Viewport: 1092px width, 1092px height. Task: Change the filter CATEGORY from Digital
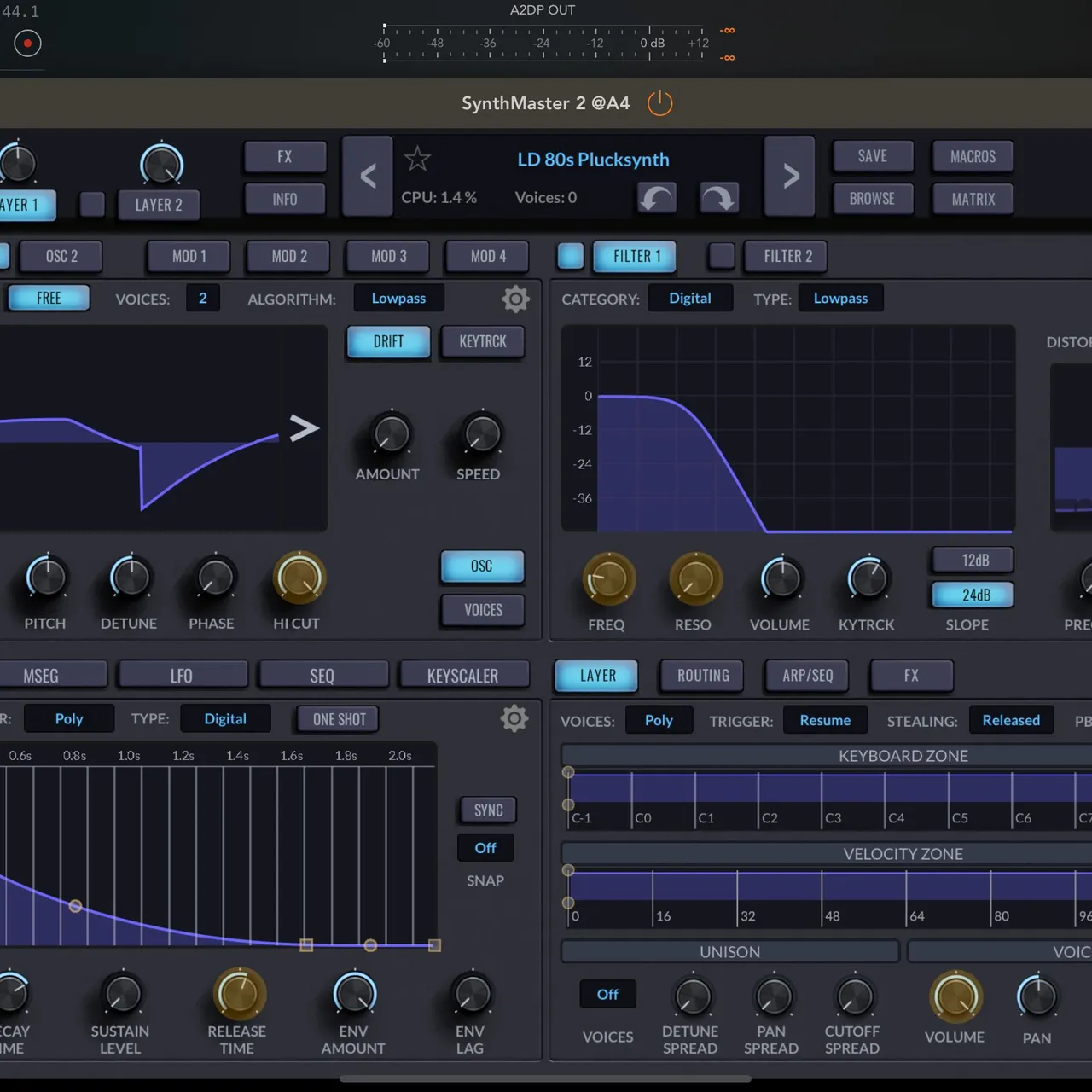pos(690,298)
